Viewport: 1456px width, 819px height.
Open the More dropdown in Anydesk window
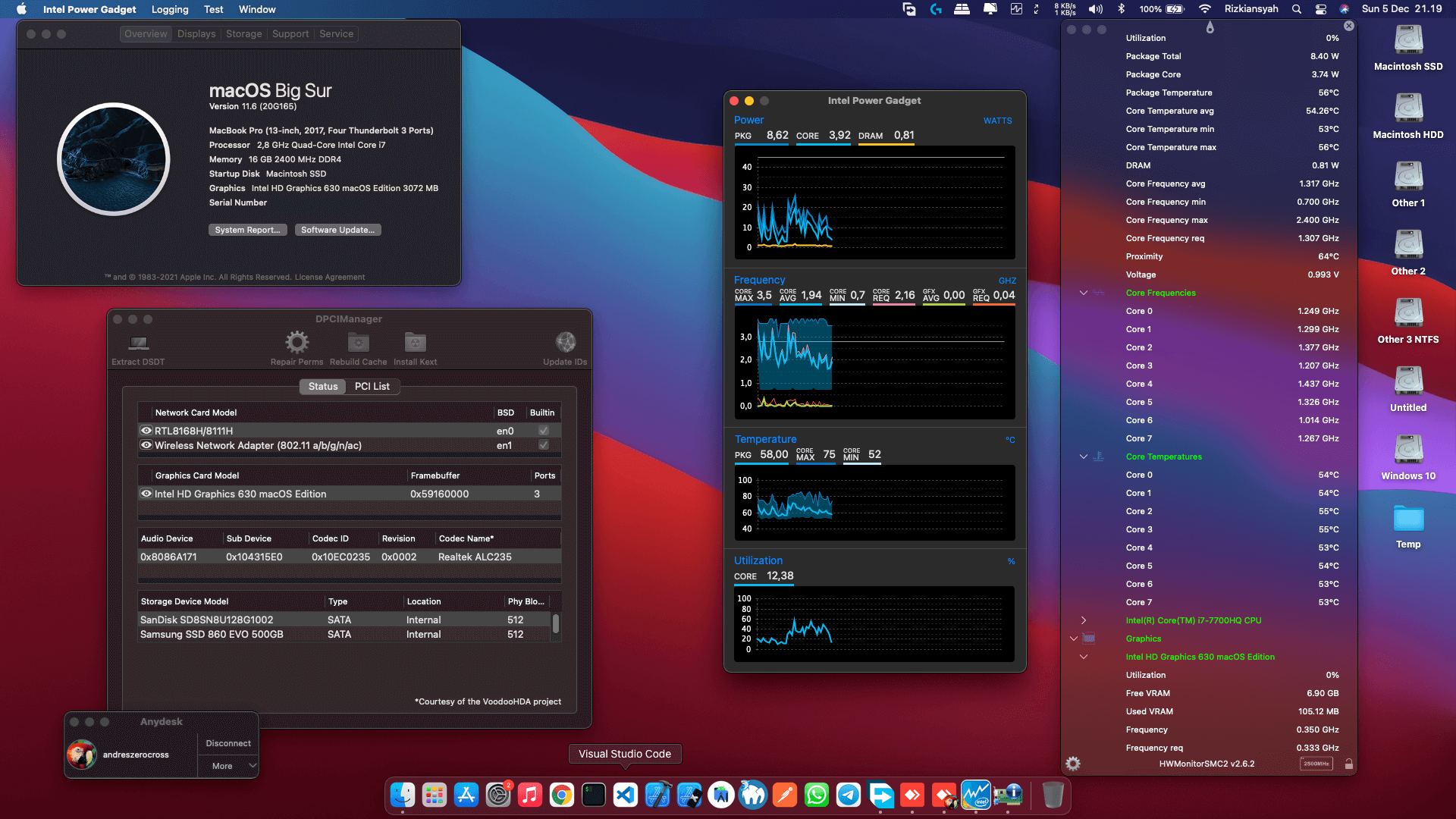[x=228, y=766]
